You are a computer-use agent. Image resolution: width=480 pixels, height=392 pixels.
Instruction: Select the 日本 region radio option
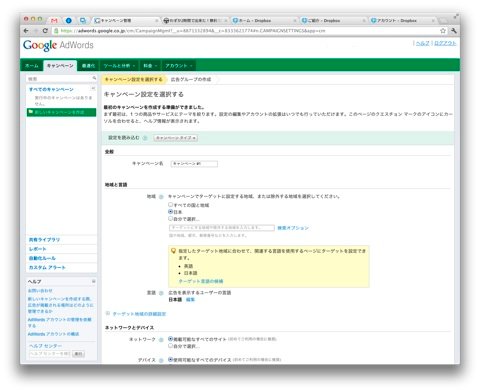coord(170,212)
